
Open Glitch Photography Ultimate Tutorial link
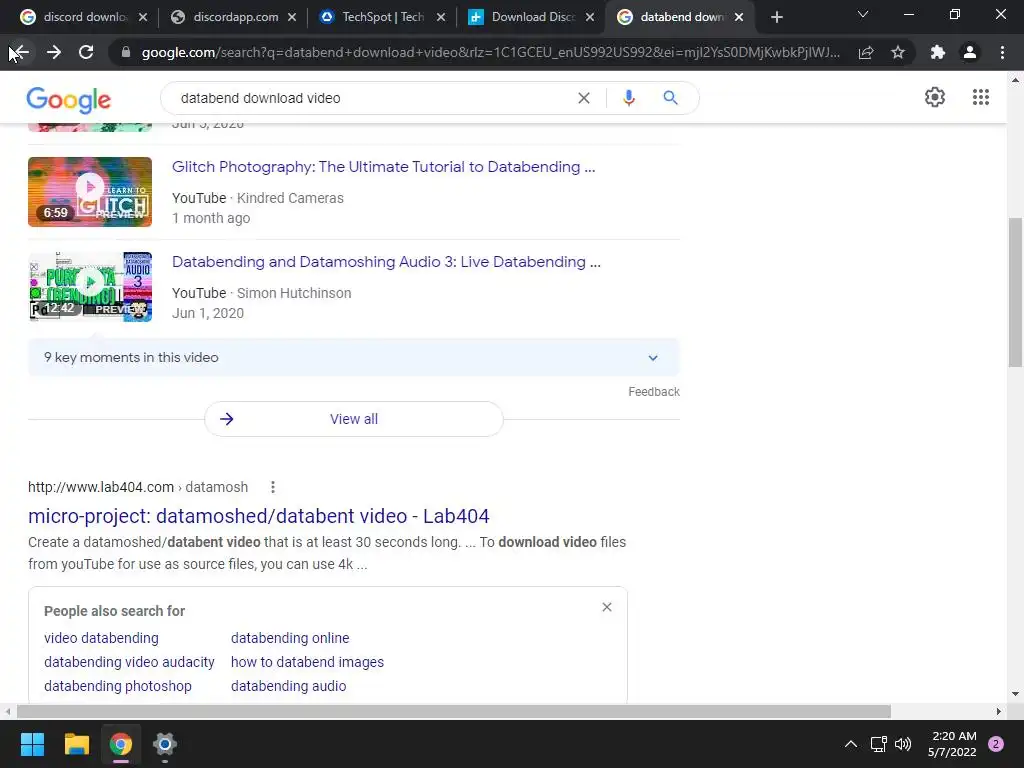pos(383,167)
